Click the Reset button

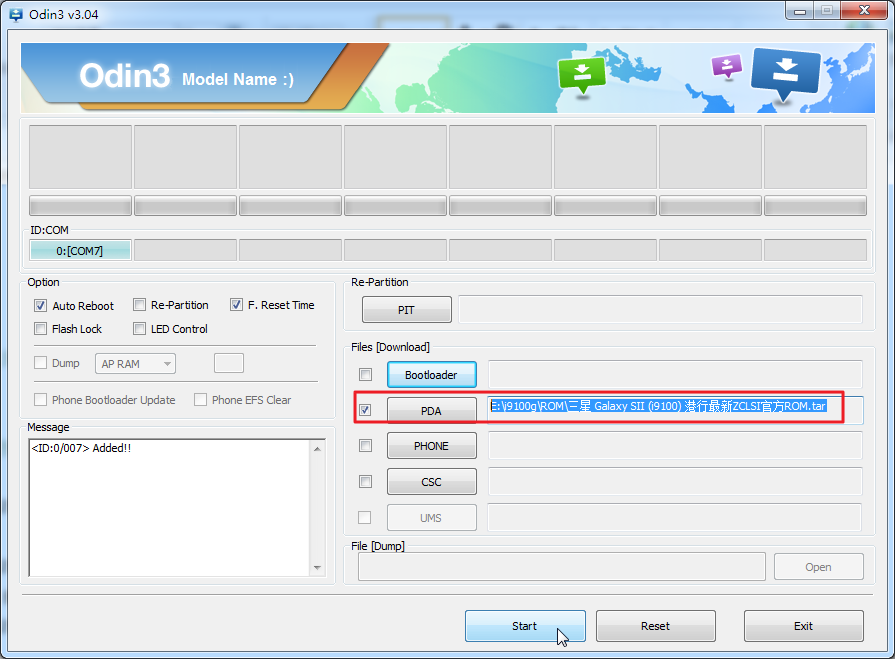pyautogui.click(x=655, y=626)
